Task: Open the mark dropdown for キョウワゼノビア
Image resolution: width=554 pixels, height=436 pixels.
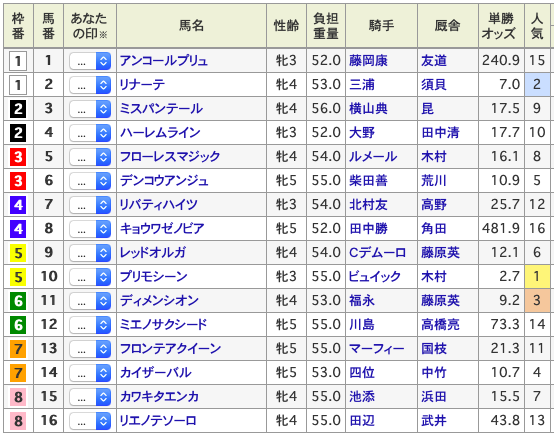Action: pyautogui.click(x=90, y=229)
